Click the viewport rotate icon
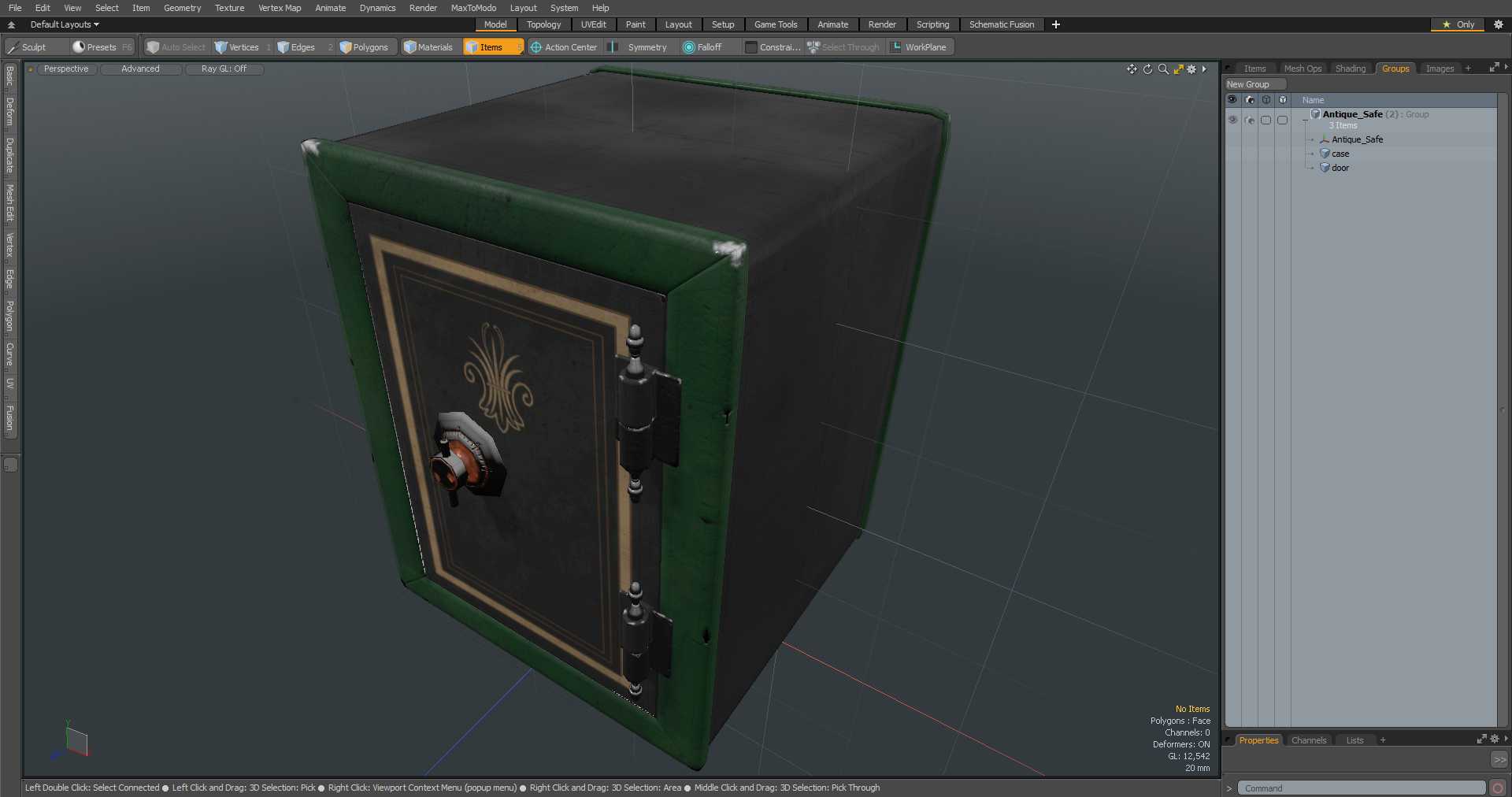1512x797 pixels. (x=1147, y=69)
